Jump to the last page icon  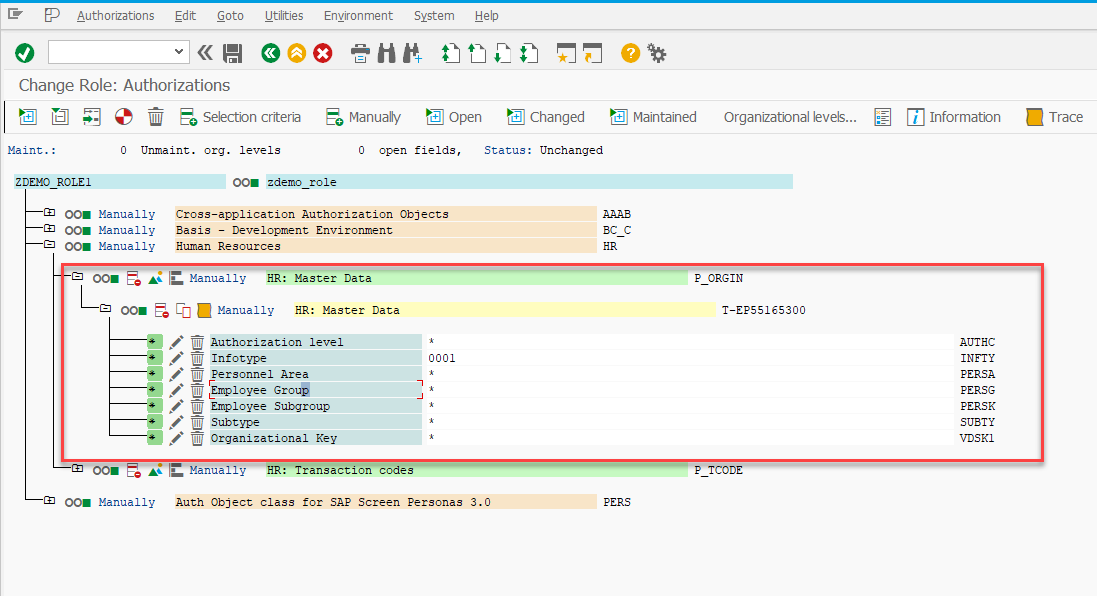coord(529,53)
